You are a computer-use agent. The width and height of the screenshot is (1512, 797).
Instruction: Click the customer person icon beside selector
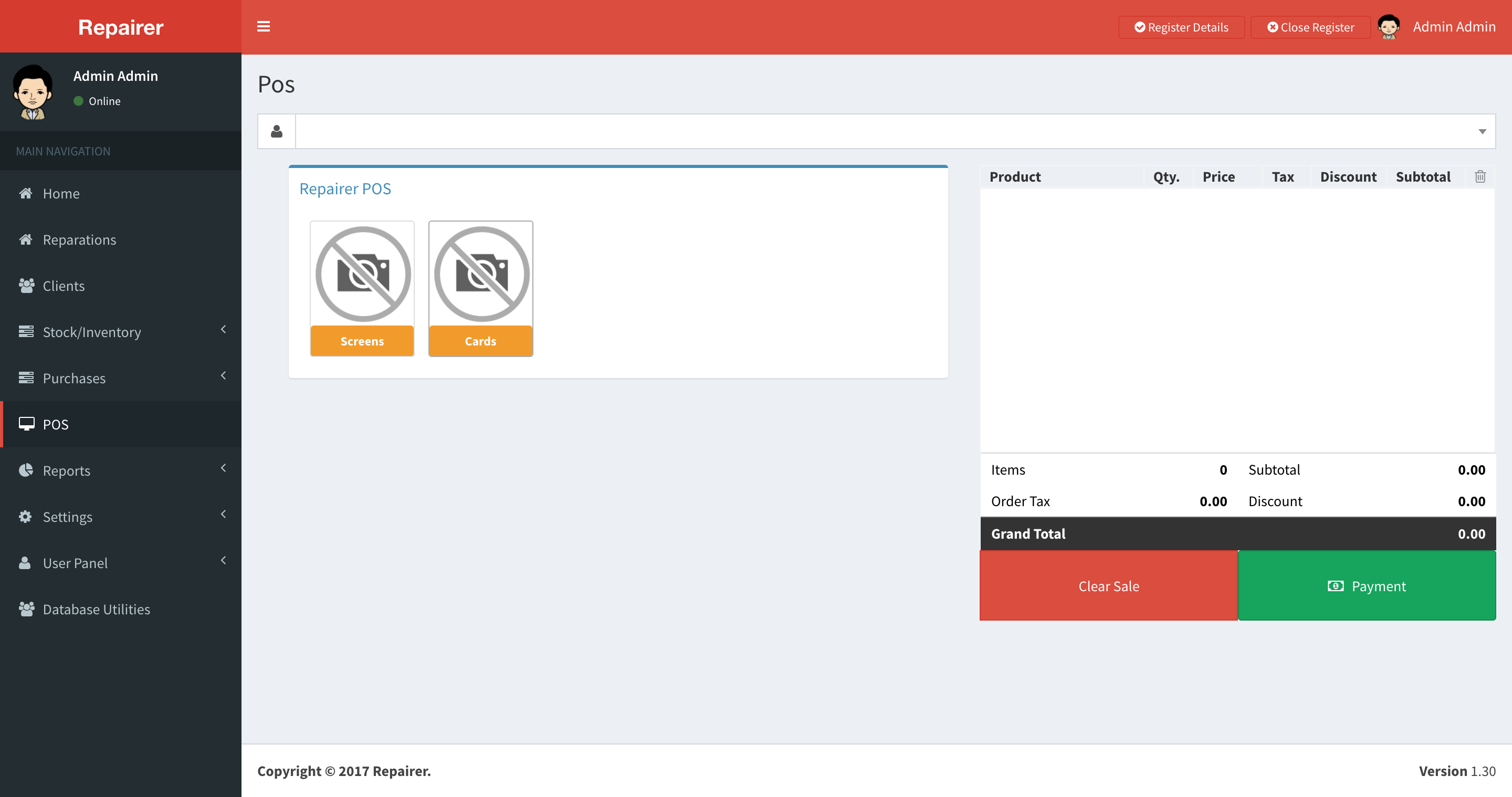(277, 131)
